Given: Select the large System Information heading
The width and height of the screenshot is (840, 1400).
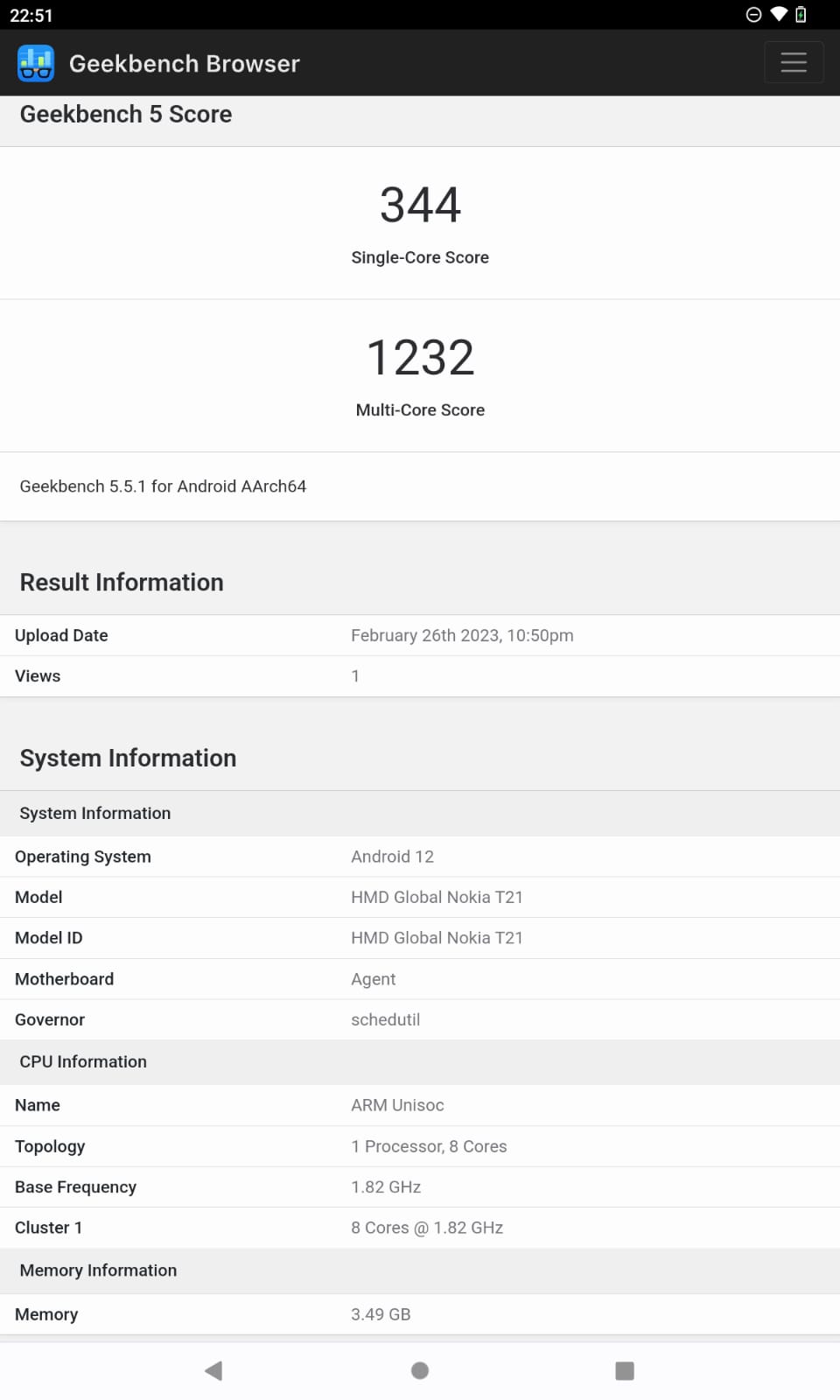Looking at the screenshot, I should pos(128,758).
